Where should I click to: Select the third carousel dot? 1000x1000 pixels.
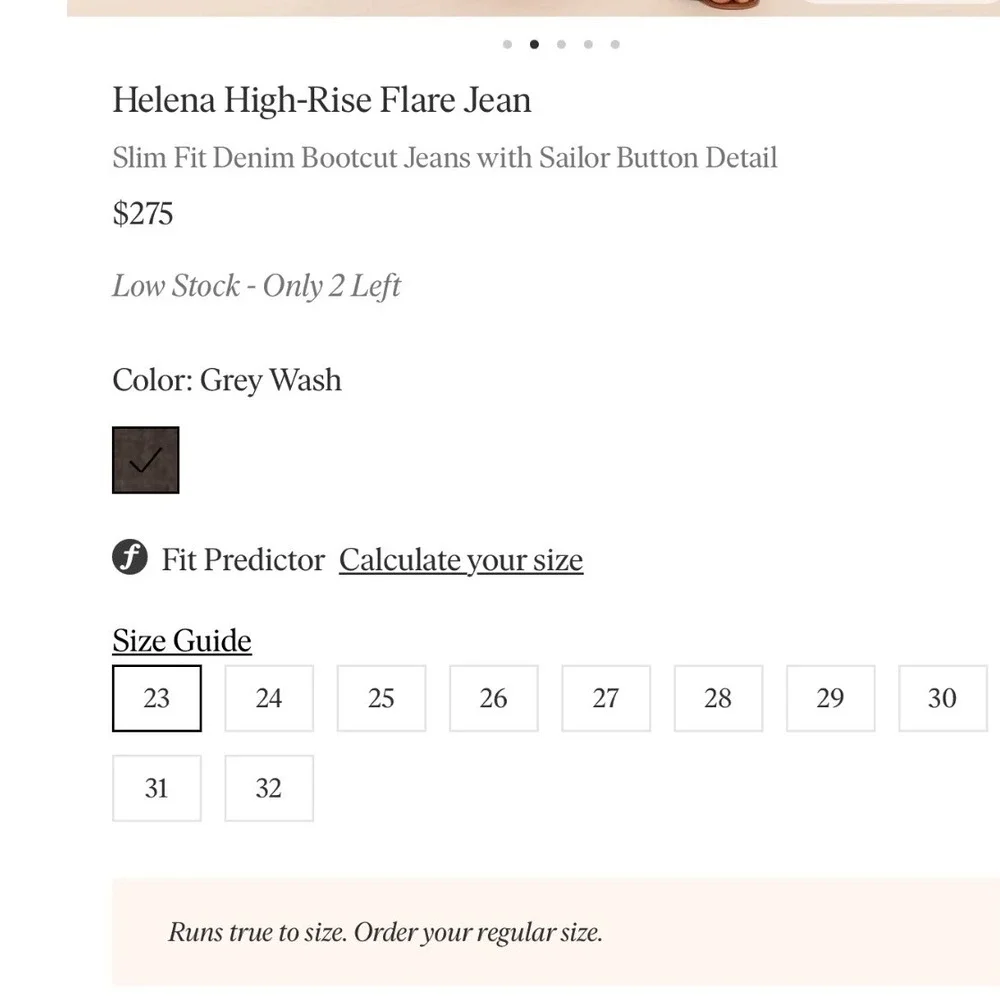pos(561,44)
